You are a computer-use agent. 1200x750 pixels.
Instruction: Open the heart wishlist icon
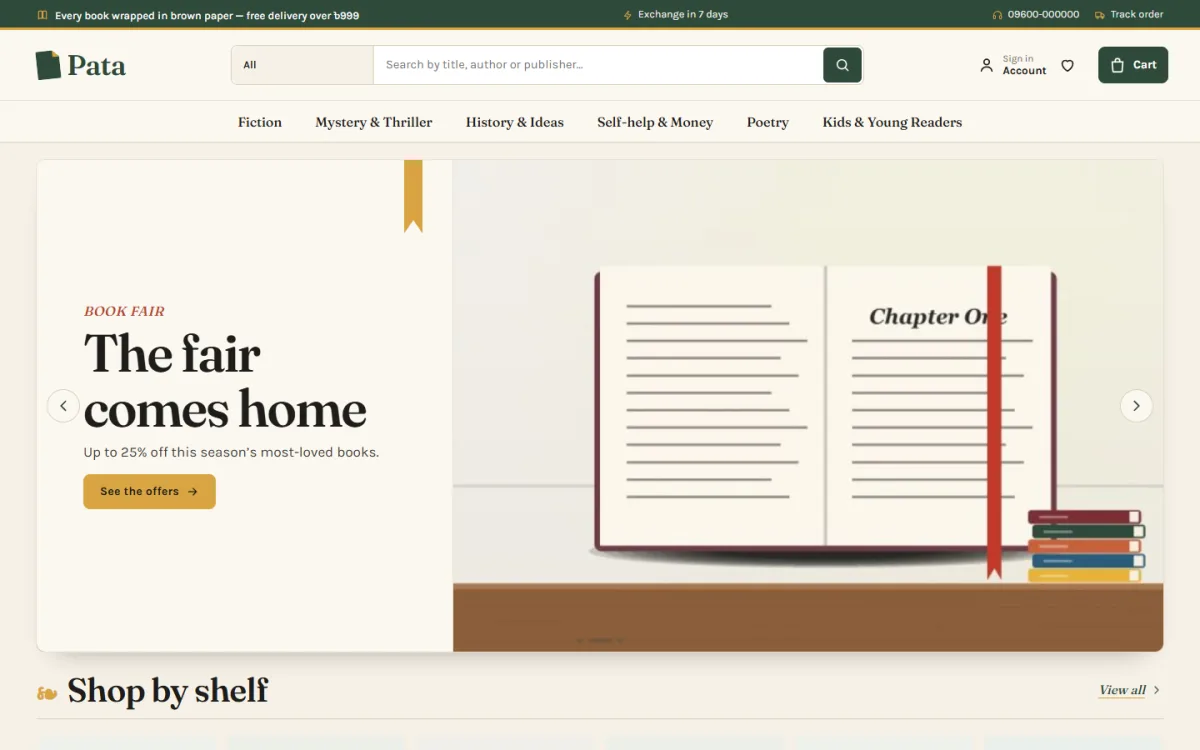tap(1067, 65)
